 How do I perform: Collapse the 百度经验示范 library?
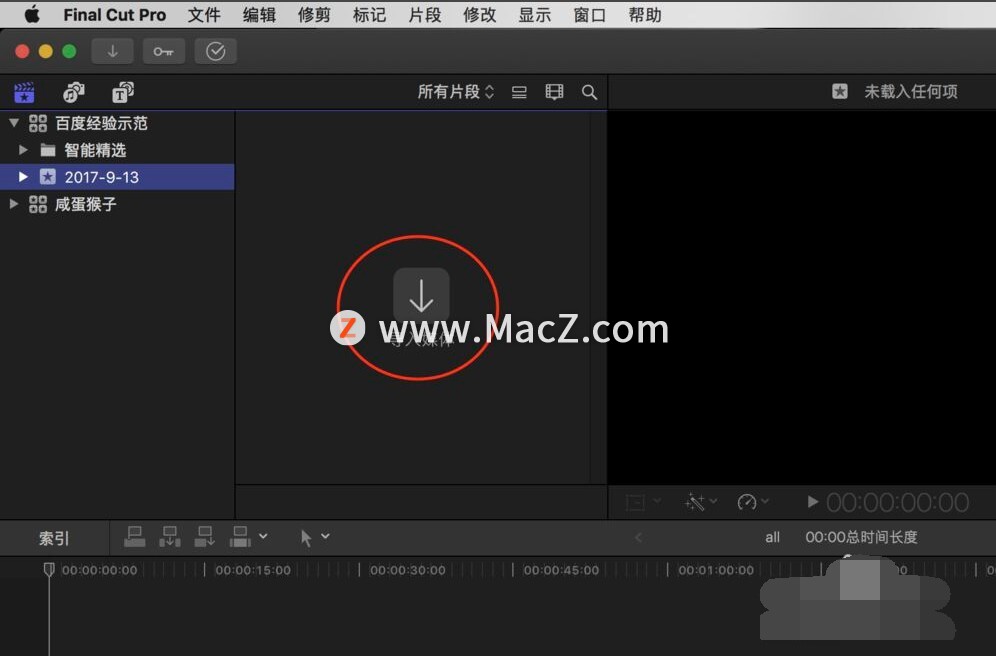pyautogui.click(x=14, y=123)
